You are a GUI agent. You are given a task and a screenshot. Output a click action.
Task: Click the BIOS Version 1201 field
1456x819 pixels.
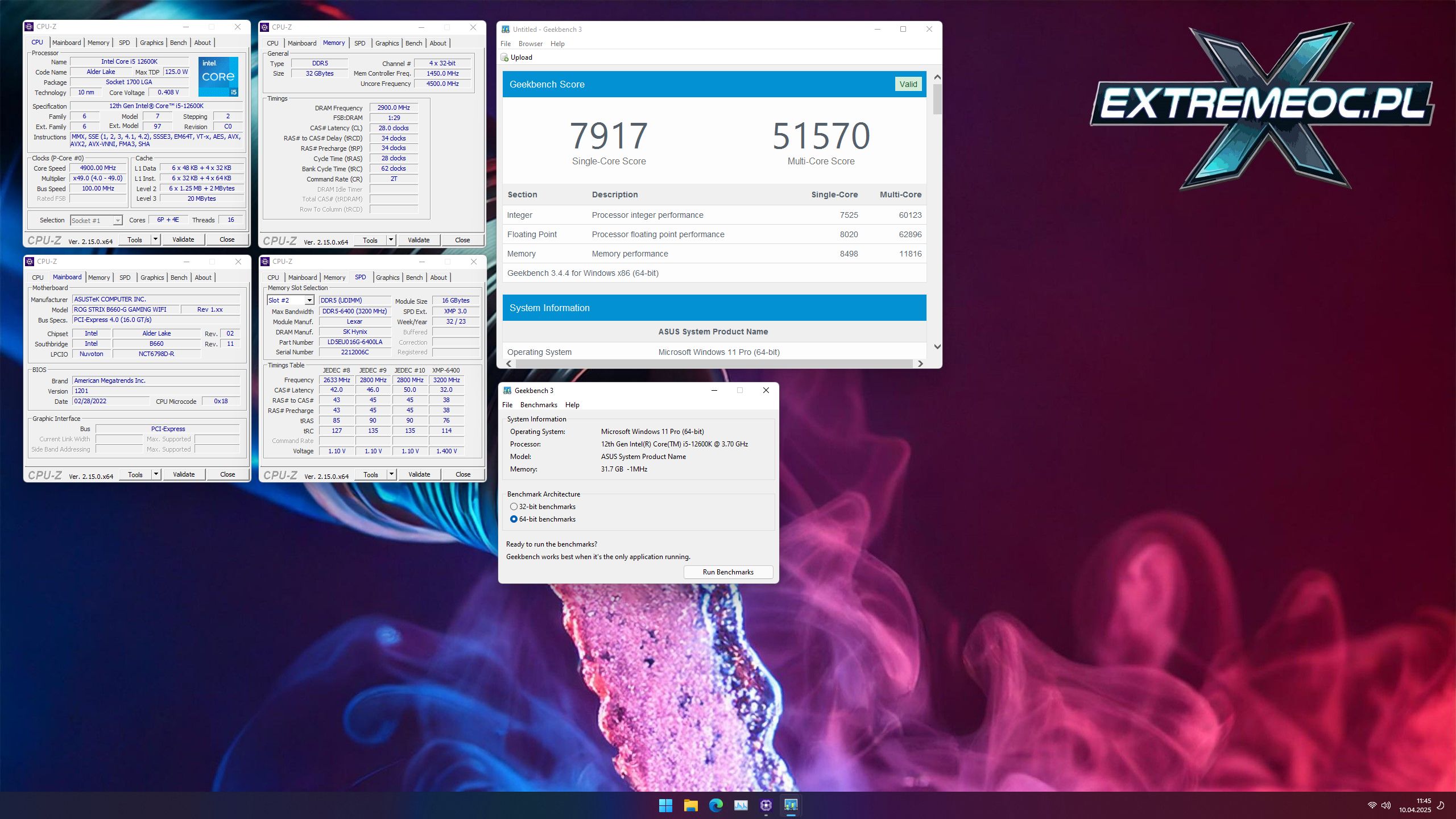pos(156,391)
